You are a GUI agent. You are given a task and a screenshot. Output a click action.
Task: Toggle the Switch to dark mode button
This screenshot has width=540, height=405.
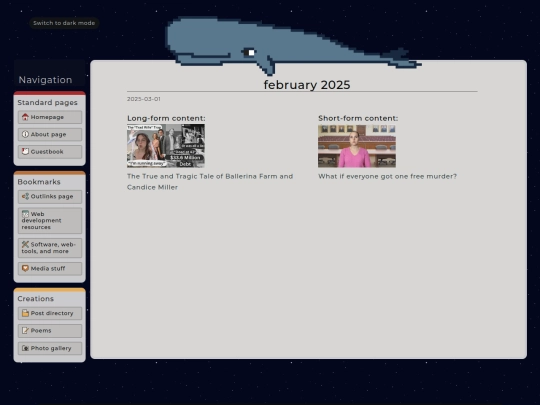(64, 23)
